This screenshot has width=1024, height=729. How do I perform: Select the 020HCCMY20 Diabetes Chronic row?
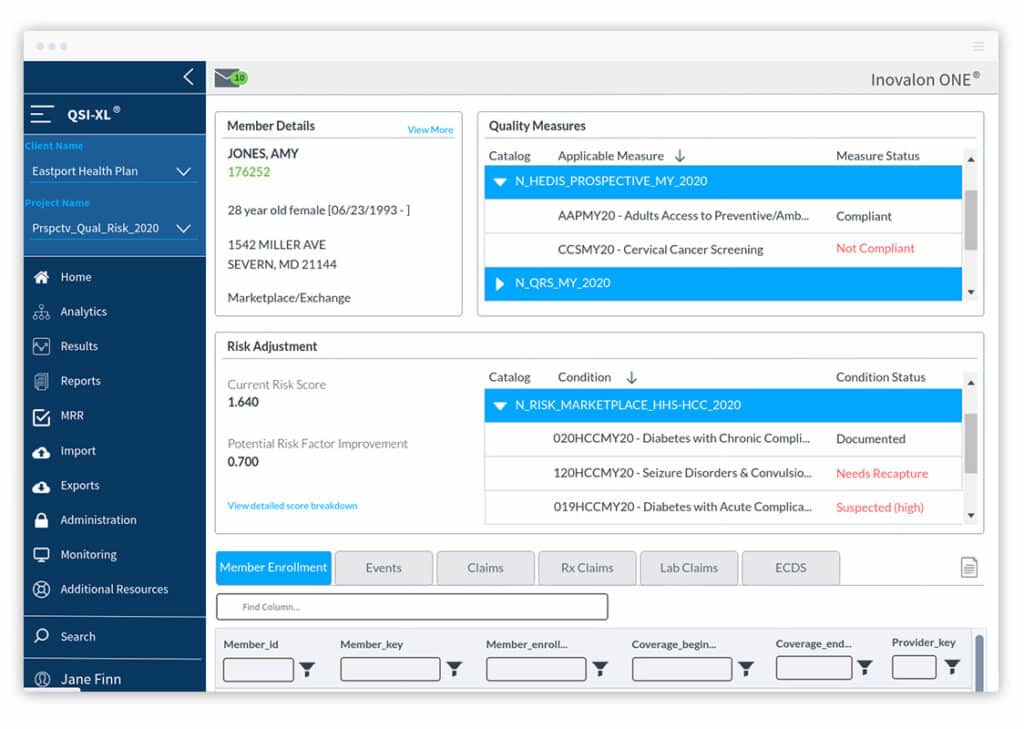coord(723,439)
